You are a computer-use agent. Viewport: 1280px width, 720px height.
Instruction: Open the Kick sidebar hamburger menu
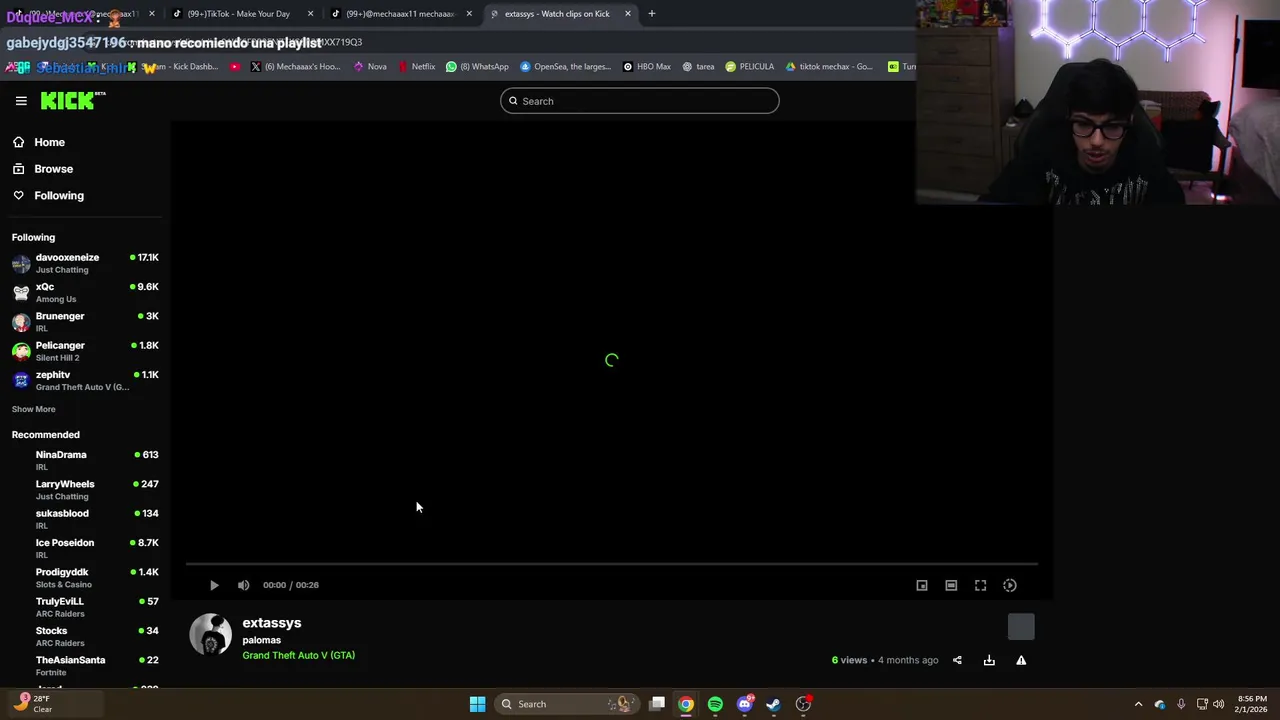21,101
